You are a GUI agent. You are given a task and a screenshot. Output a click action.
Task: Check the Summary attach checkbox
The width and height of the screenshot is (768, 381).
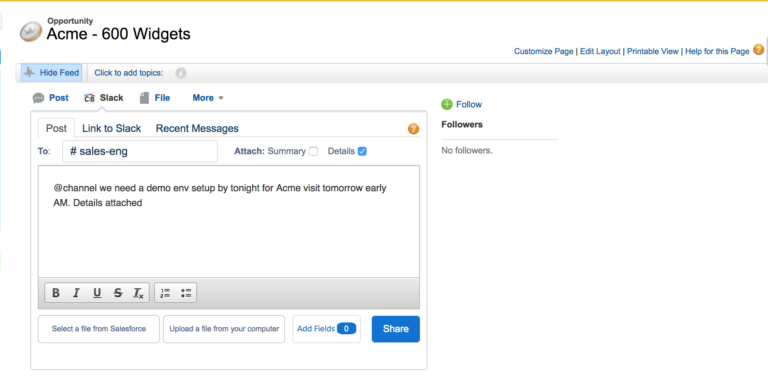[x=313, y=151]
